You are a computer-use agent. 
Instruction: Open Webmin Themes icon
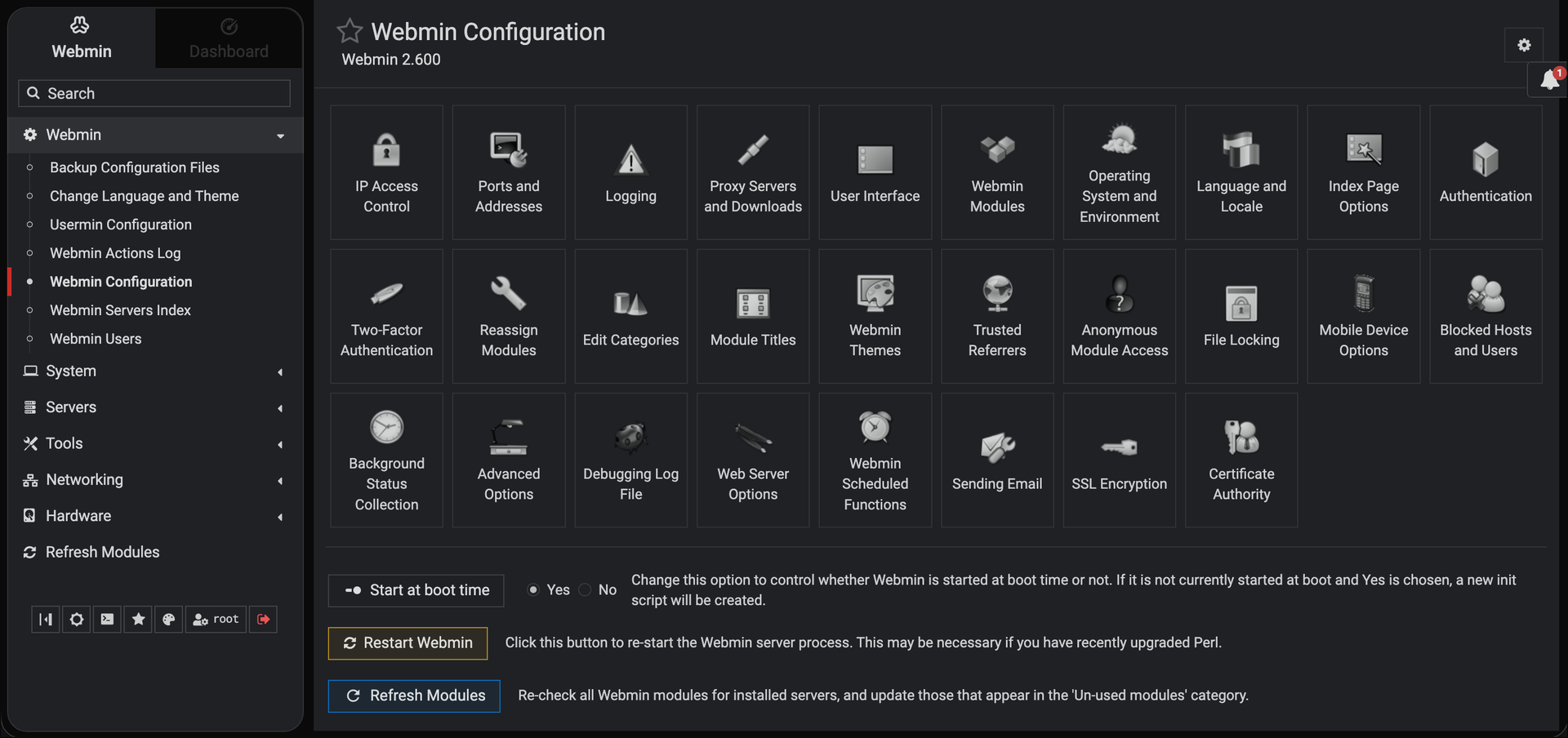pyautogui.click(x=875, y=316)
